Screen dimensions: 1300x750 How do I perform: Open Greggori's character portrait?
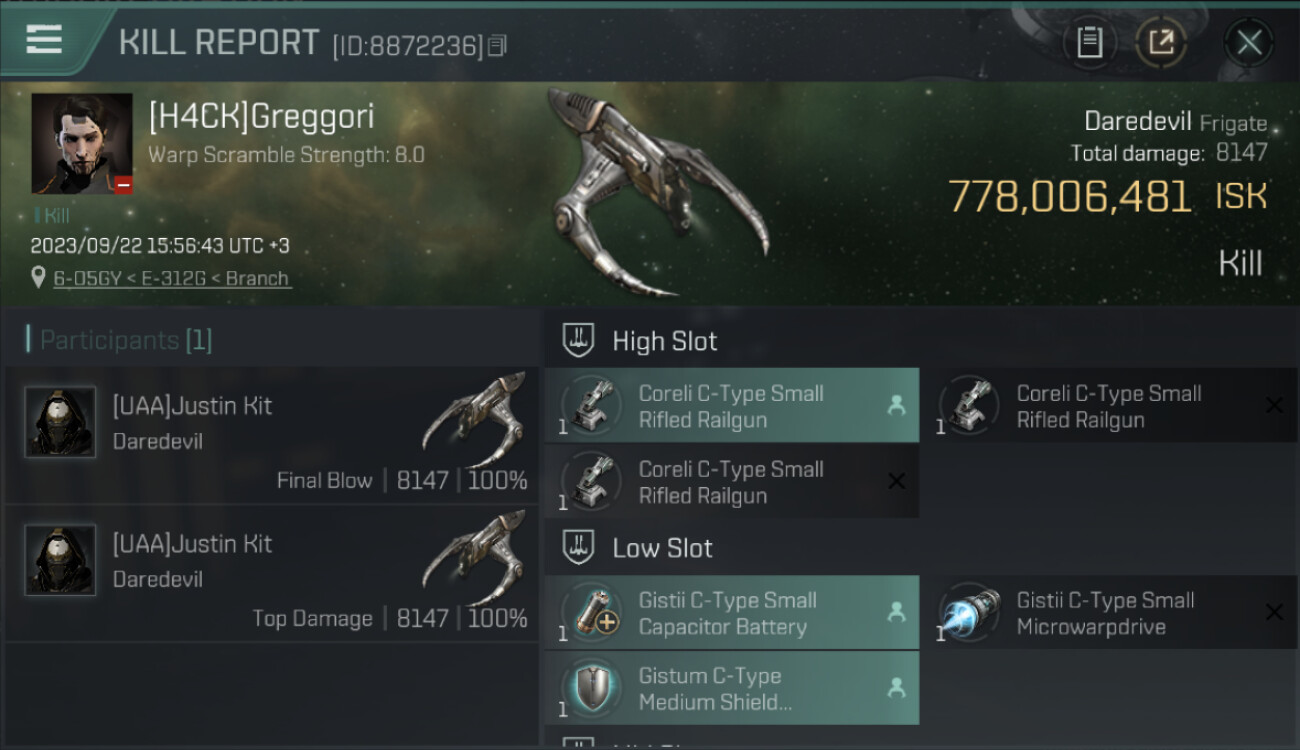(x=82, y=144)
